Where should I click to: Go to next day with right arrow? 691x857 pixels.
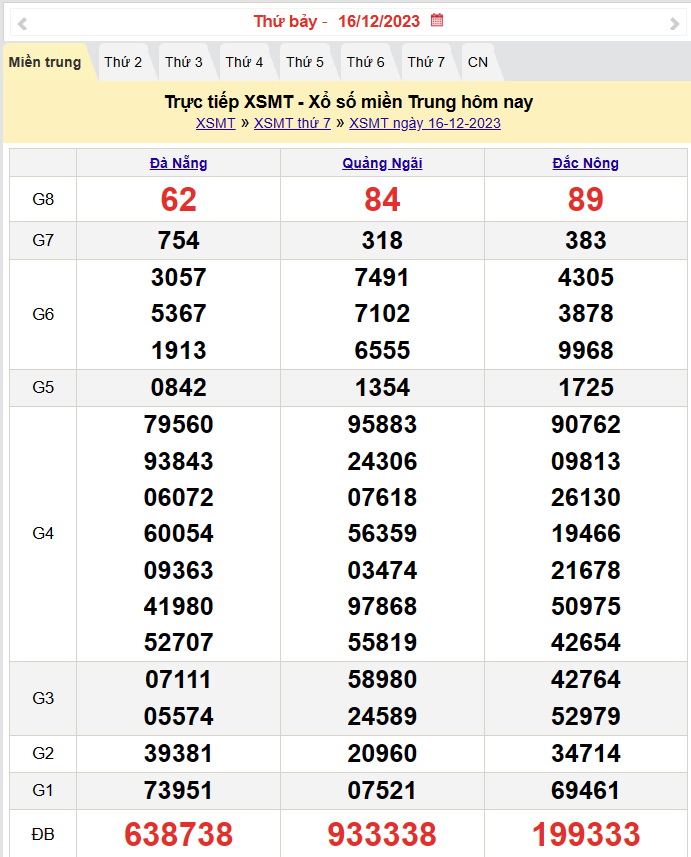click(x=675, y=24)
